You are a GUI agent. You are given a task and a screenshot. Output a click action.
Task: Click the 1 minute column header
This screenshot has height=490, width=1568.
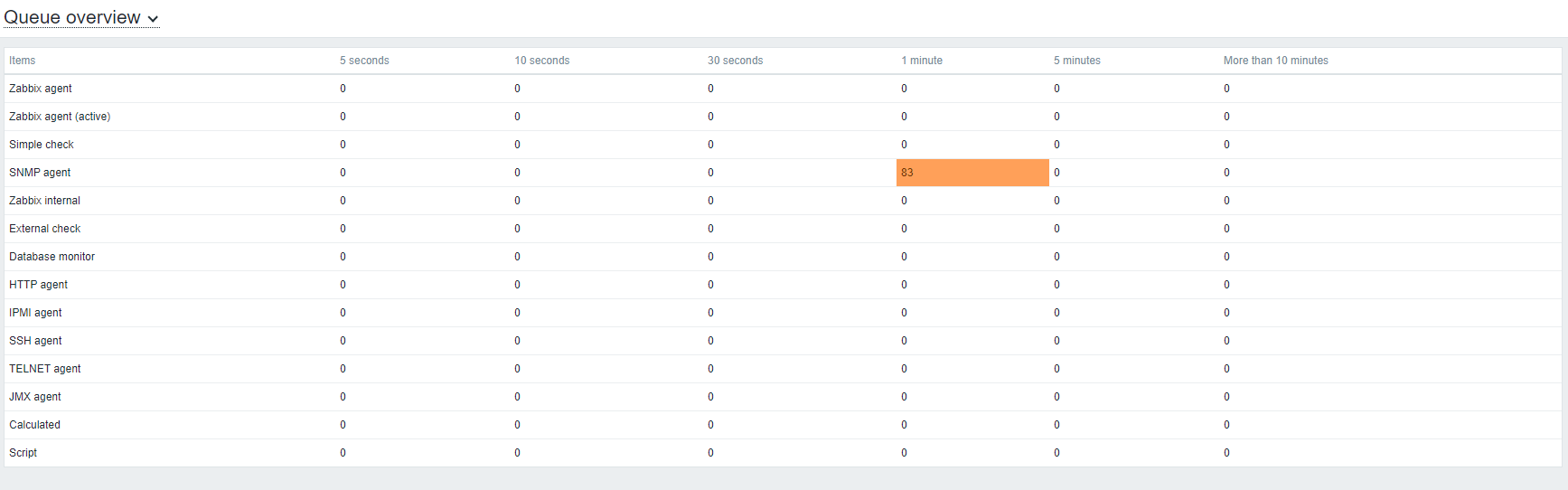point(921,61)
